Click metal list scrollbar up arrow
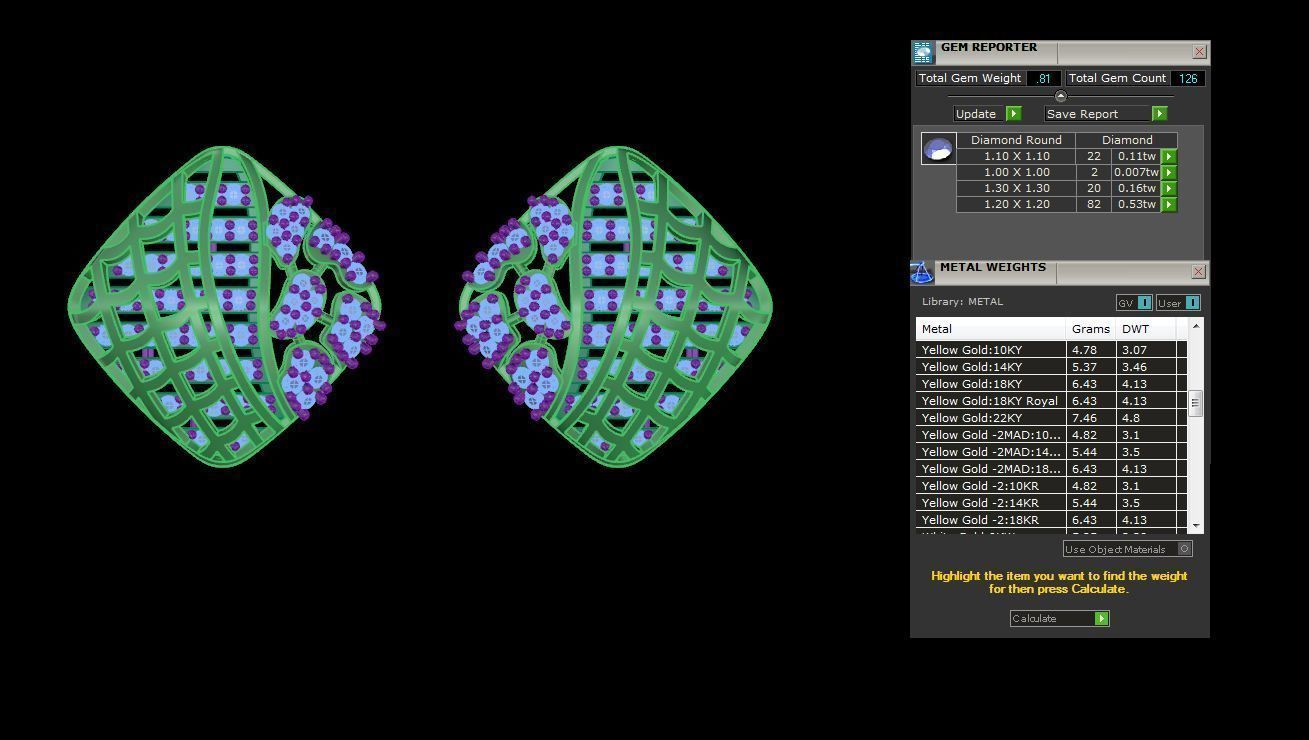Screen dimensions: 1309x740 click(x=1195, y=327)
